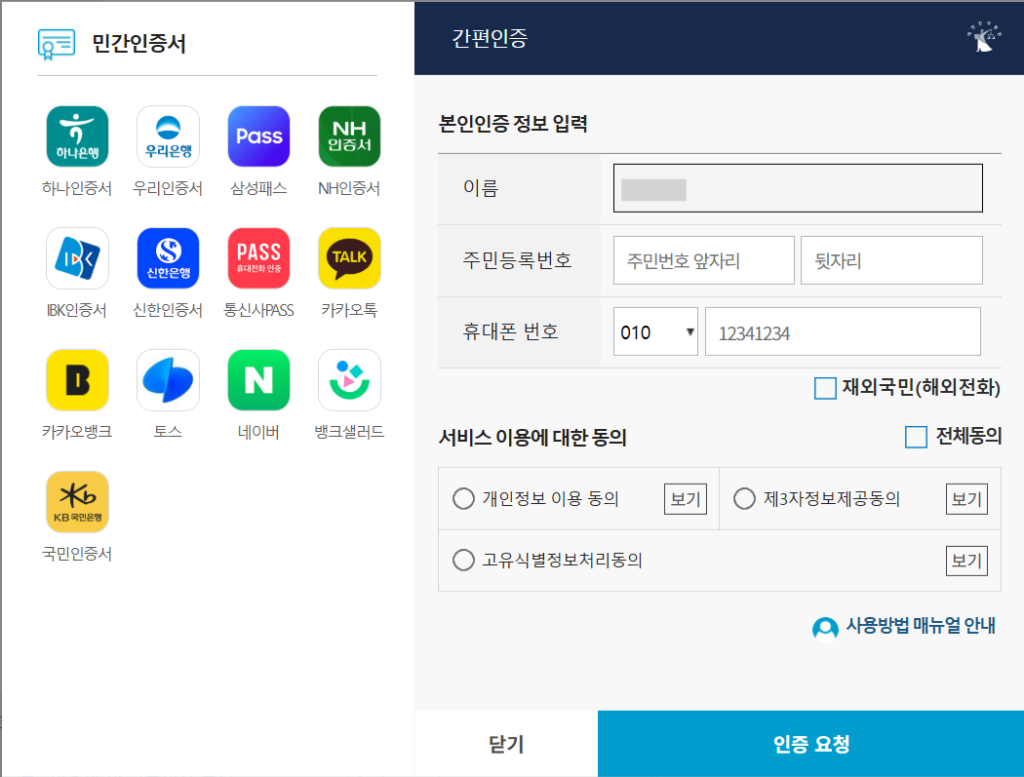The image size is (1024, 777).
Task: Click the 뒷자리 input field
Action: (x=891, y=261)
